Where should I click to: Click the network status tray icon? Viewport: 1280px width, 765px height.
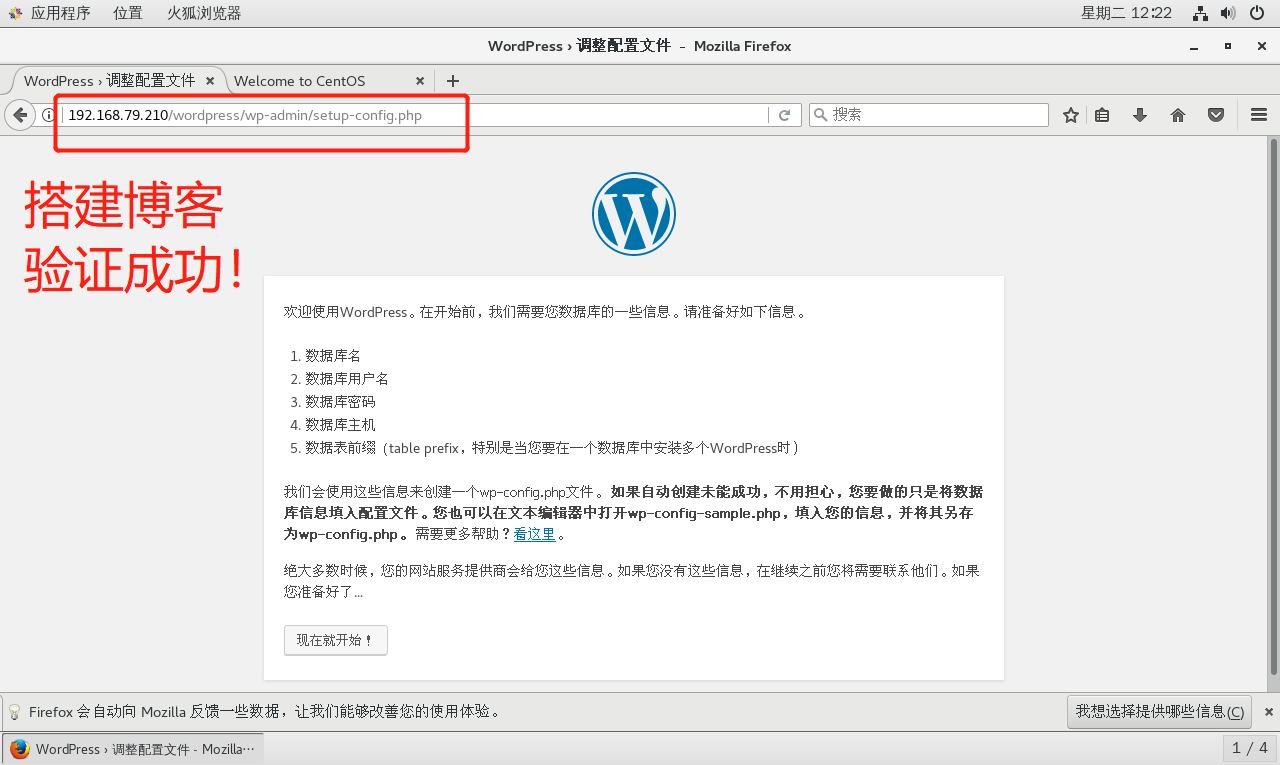(1201, 13)
